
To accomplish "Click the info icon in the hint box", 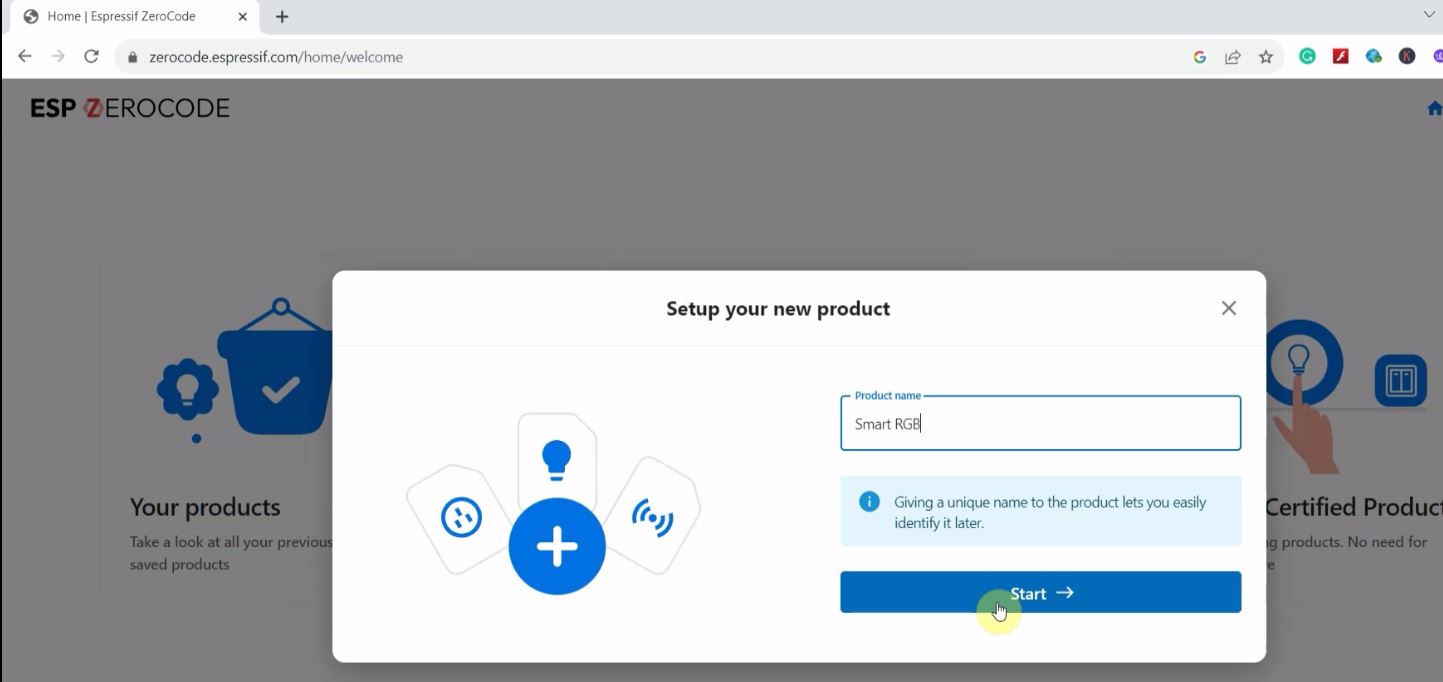I will coord(869,502).
